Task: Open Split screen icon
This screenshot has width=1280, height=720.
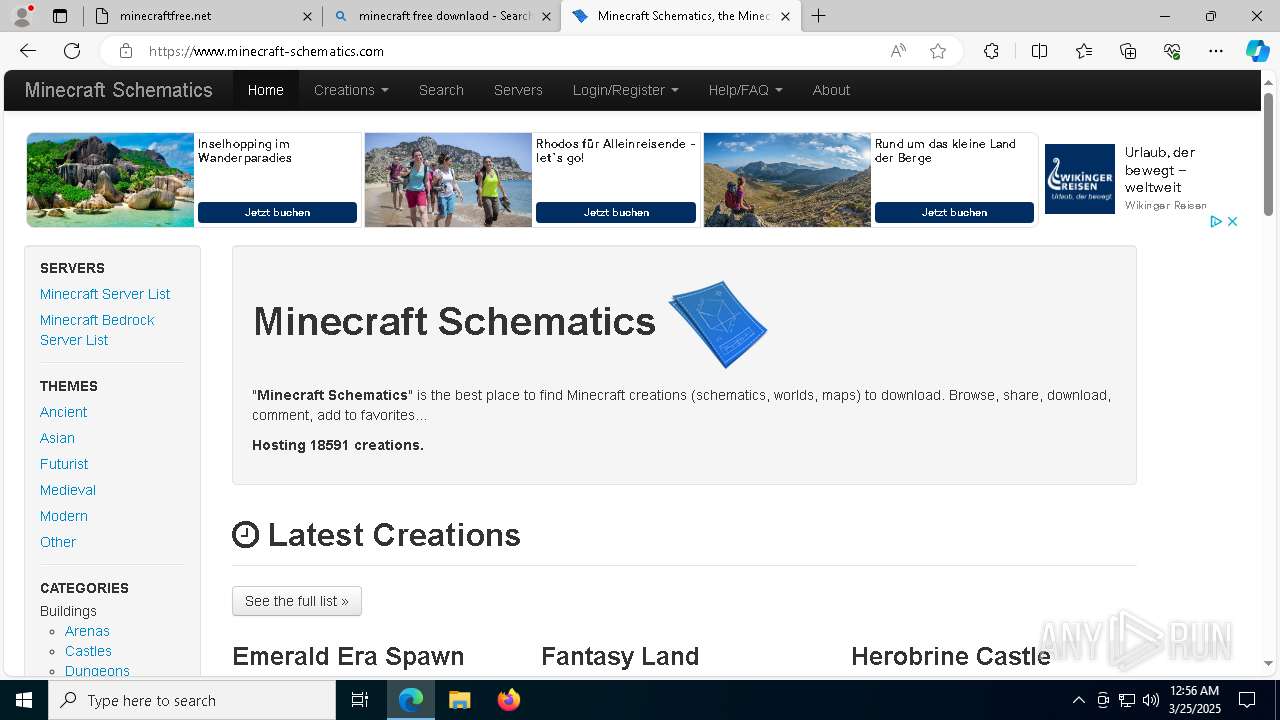Action: click(1039, 51)
